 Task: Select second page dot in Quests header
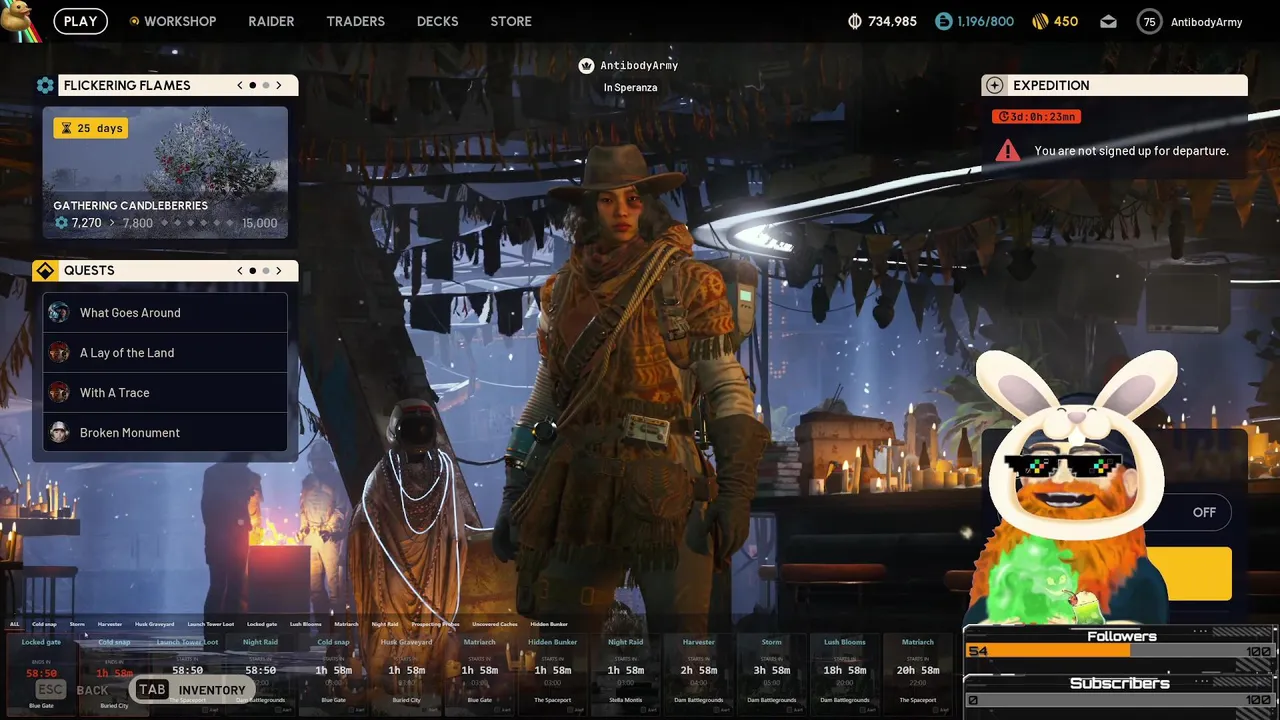pos(265,270)
